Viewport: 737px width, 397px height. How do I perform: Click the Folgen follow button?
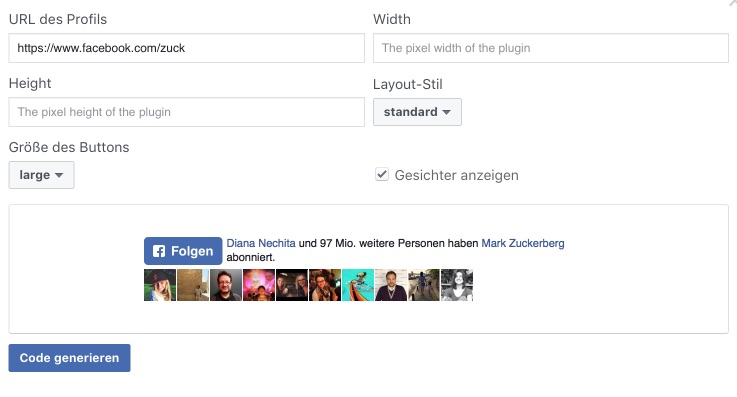coord(183,251)
